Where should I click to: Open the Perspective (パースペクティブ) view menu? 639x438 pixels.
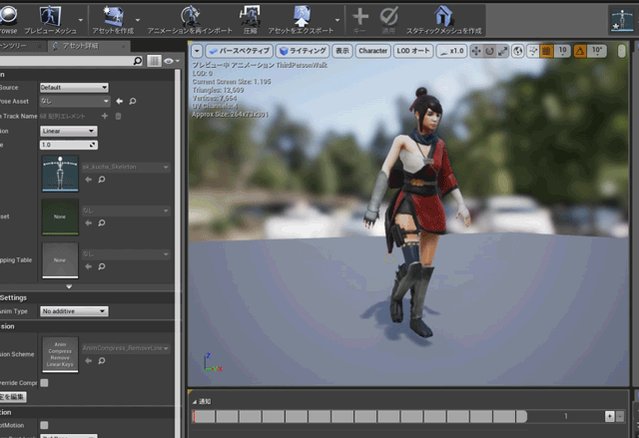(x=239, y=51)
